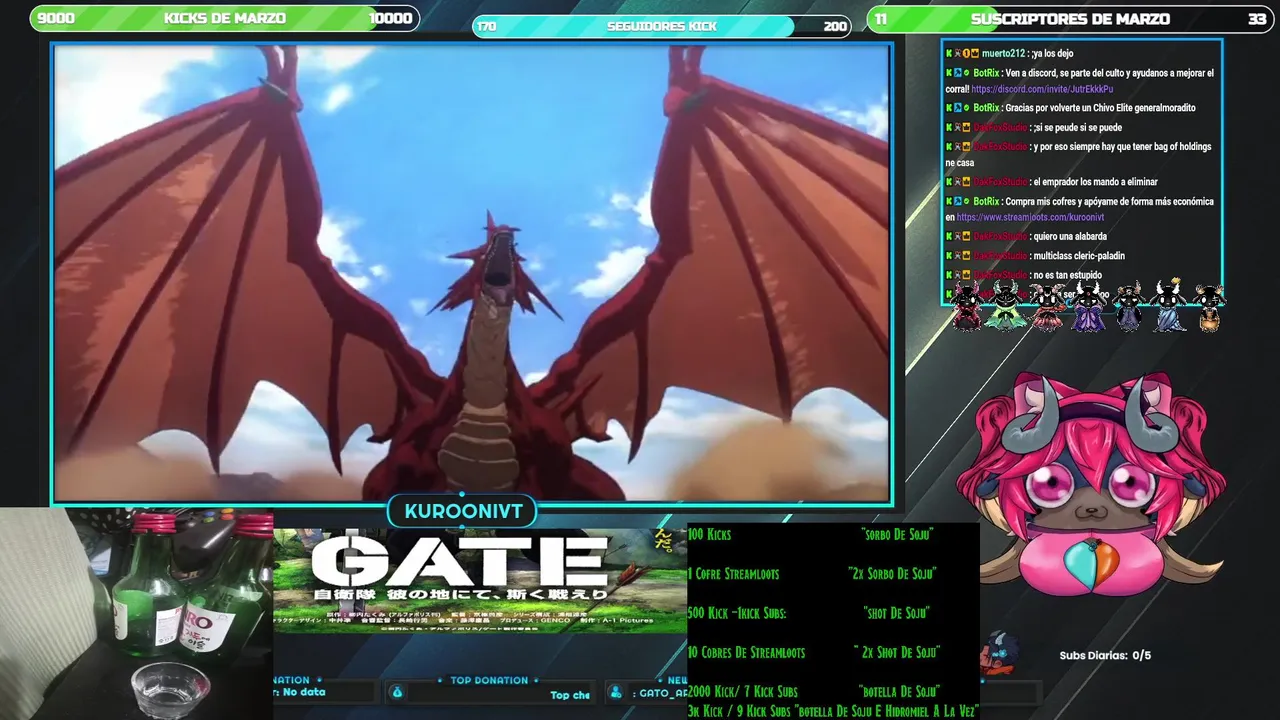This screenshot has height=720, width=1280.
Task: Click the "200" Seguidores Kick goal value
Action: tap(835, 26)
